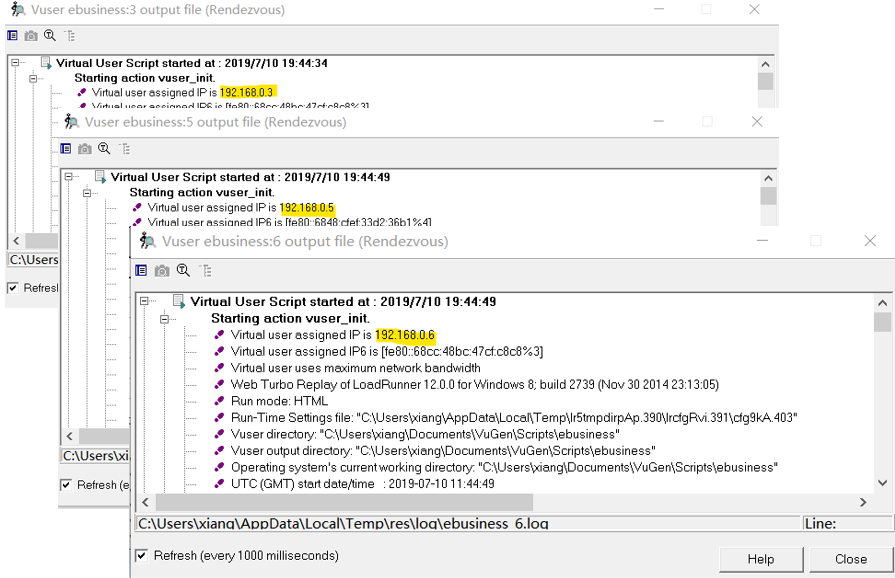Click scroll-down arrow of ebusiness:6 vertical scrollbar
Image resolution: width=895 pixels, height=578 pixels.
[x=882, y=484]
